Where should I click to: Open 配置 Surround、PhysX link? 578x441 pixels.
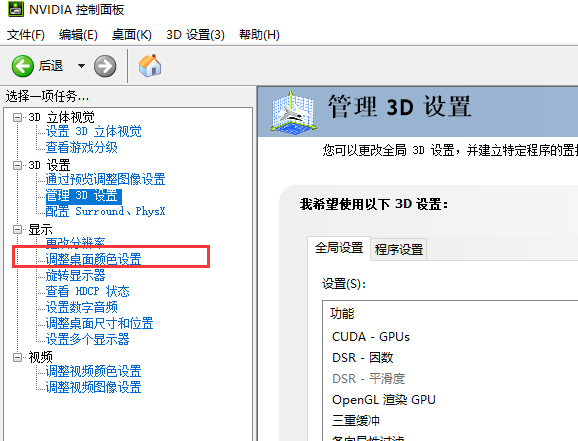click(x=105, y=211)
